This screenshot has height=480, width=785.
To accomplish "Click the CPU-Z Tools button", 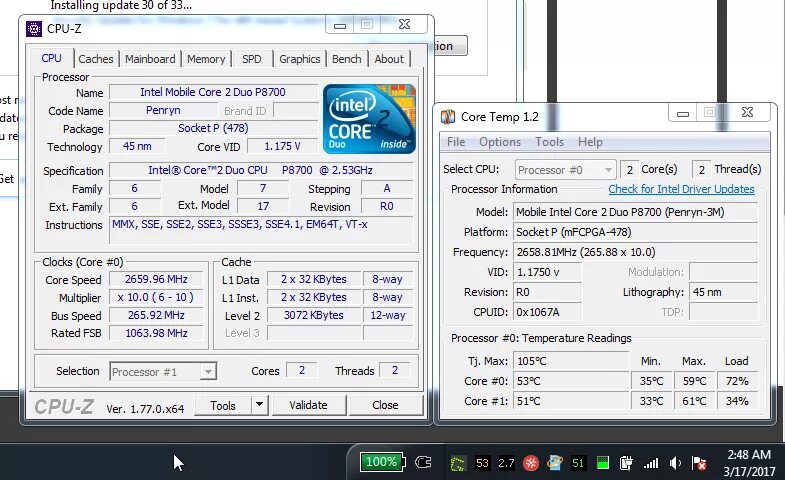I will click(223, 405).
